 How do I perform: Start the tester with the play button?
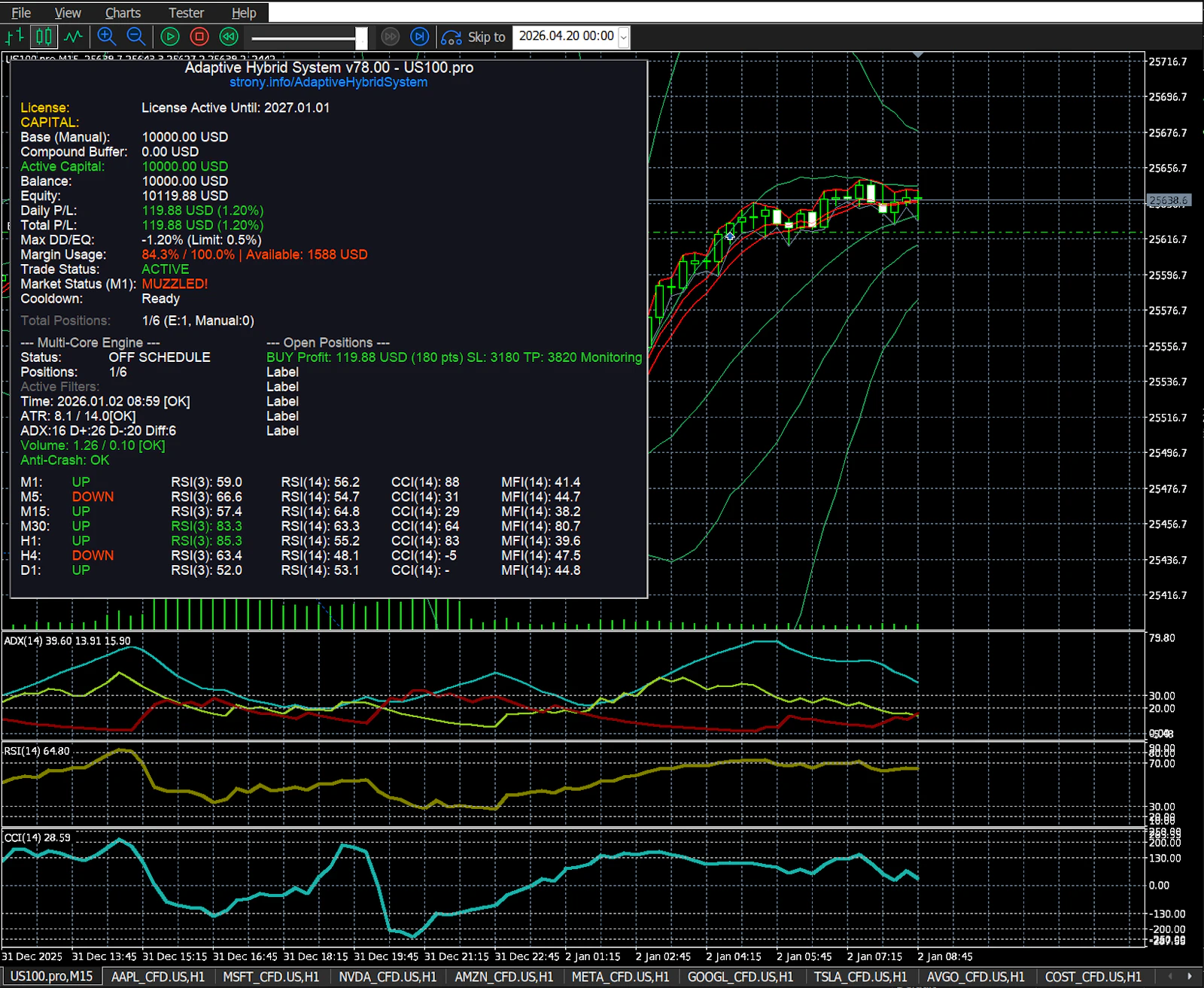[x=170, y=36]
